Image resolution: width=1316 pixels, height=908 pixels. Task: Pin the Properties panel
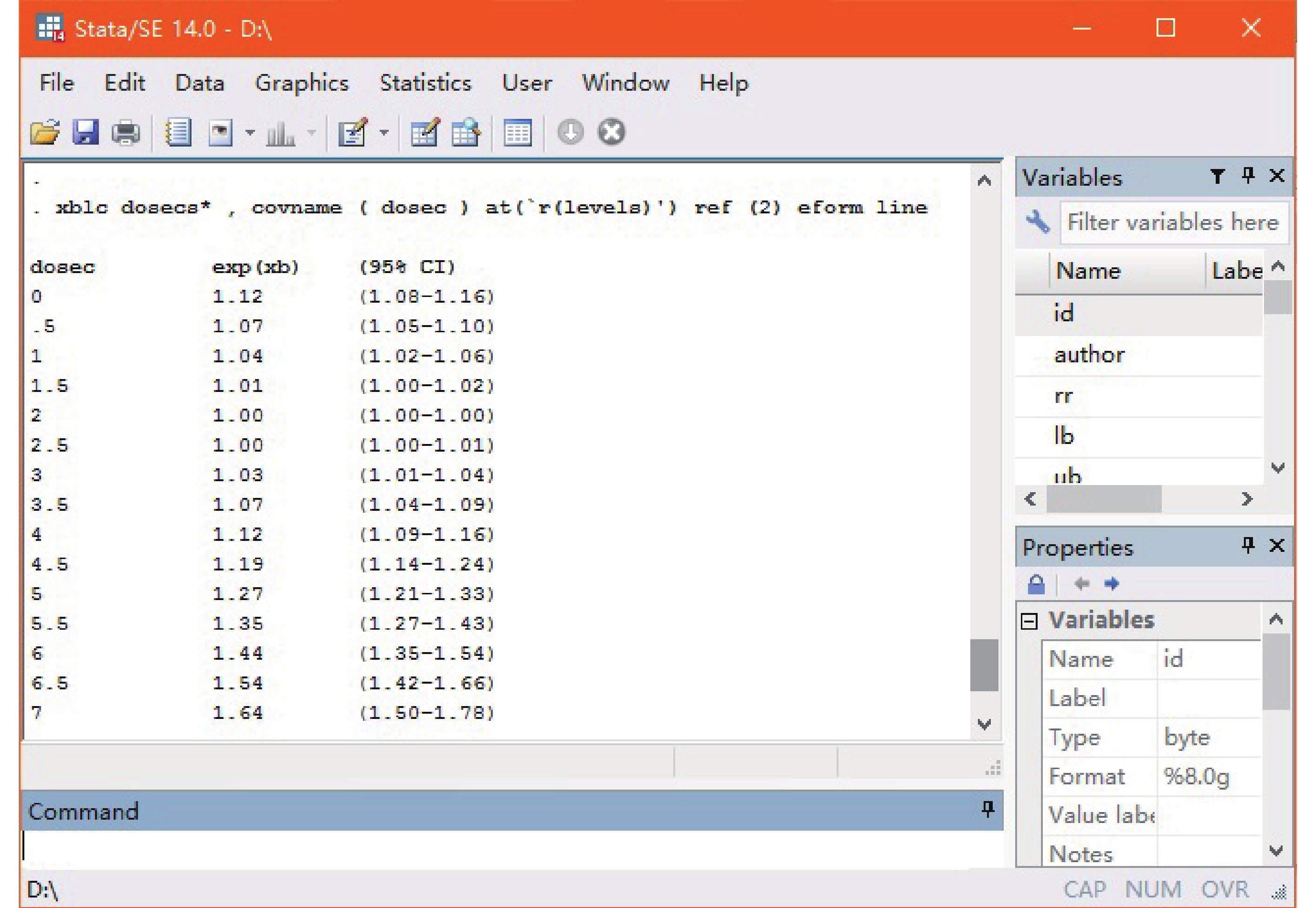click(1248, 546)
